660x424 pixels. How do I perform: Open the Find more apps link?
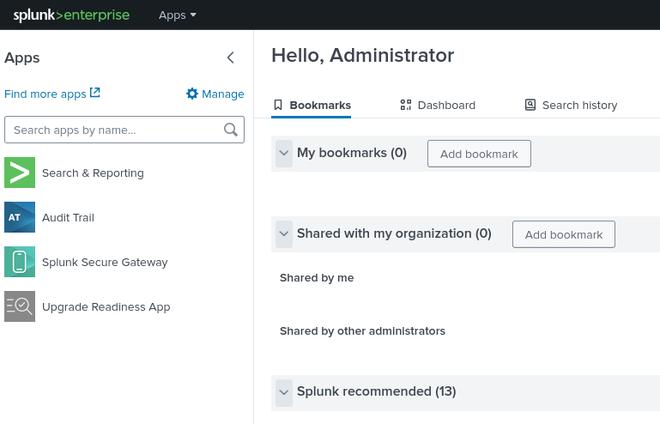tap(52, 93)
